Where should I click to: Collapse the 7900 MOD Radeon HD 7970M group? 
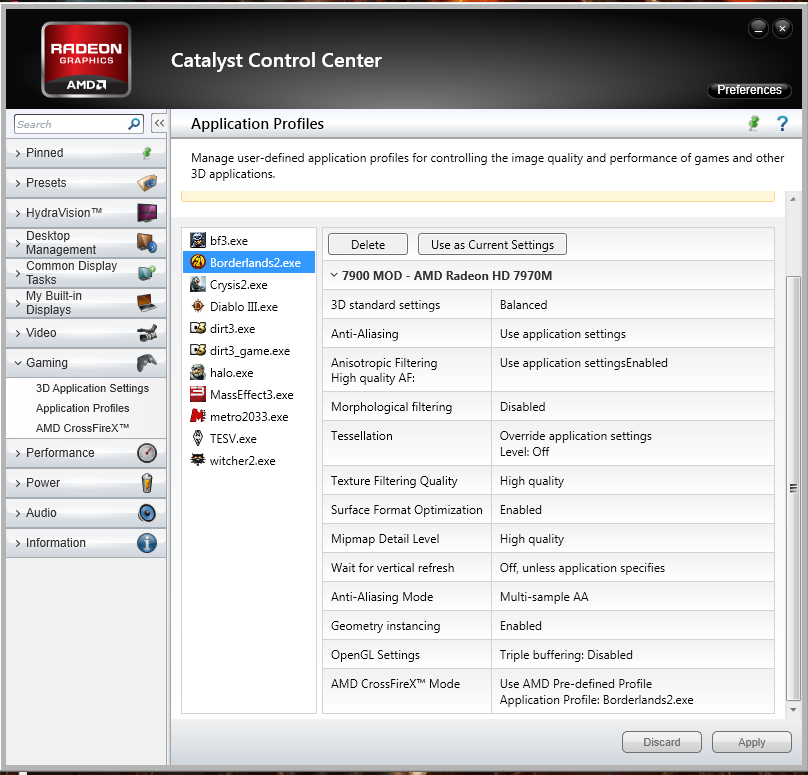pyautogui.click(x=334, y=275)
